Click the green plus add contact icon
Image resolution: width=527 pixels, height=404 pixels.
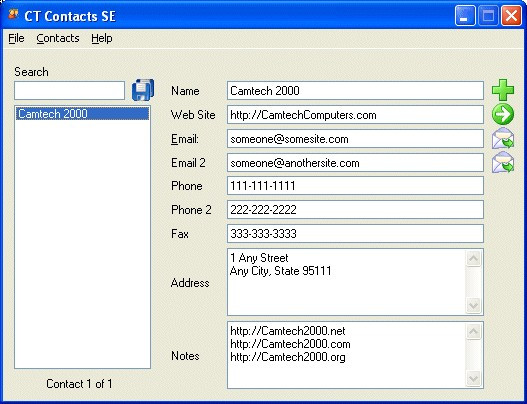503,90
